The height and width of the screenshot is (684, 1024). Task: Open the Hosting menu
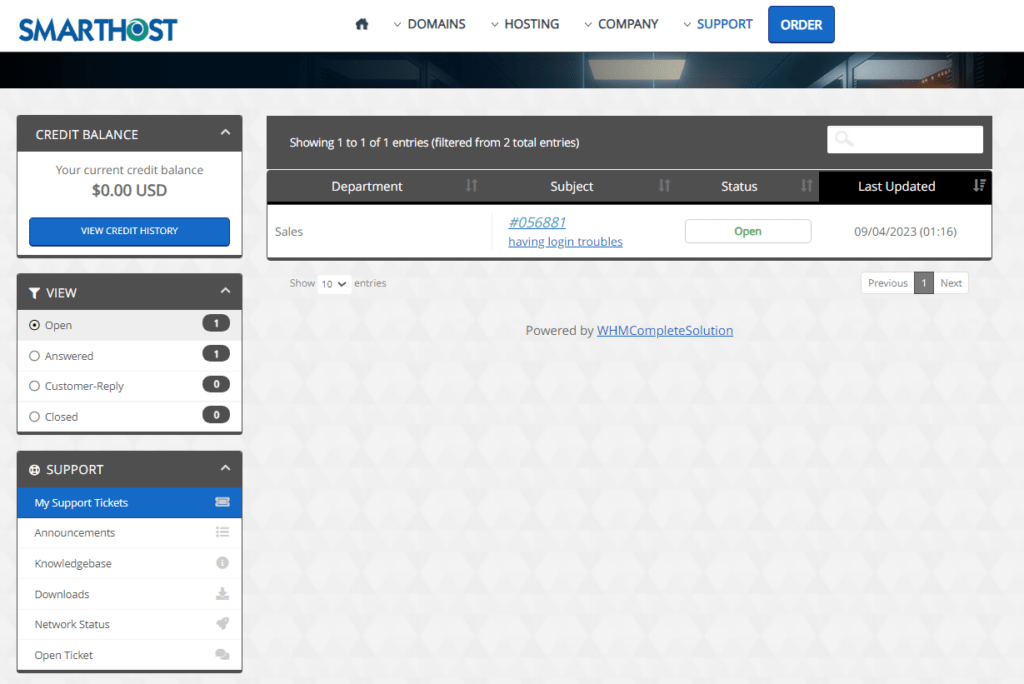525,24
